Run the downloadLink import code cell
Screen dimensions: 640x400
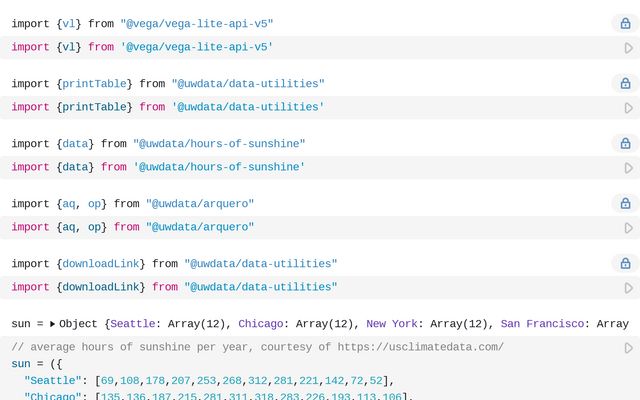[x=628, y=288]
